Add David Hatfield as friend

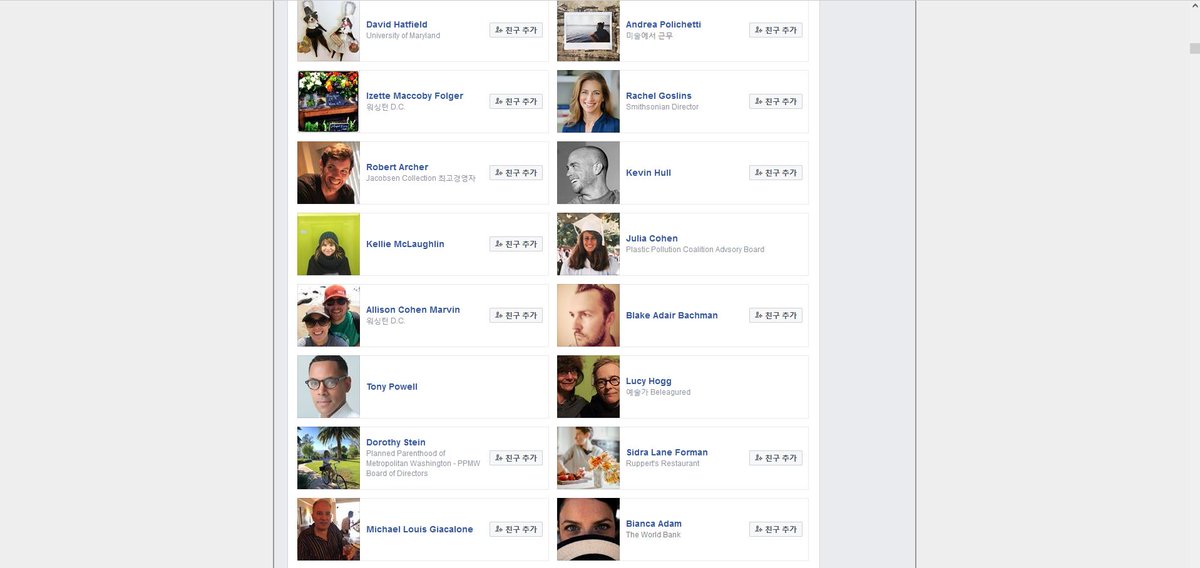(516, 30)
